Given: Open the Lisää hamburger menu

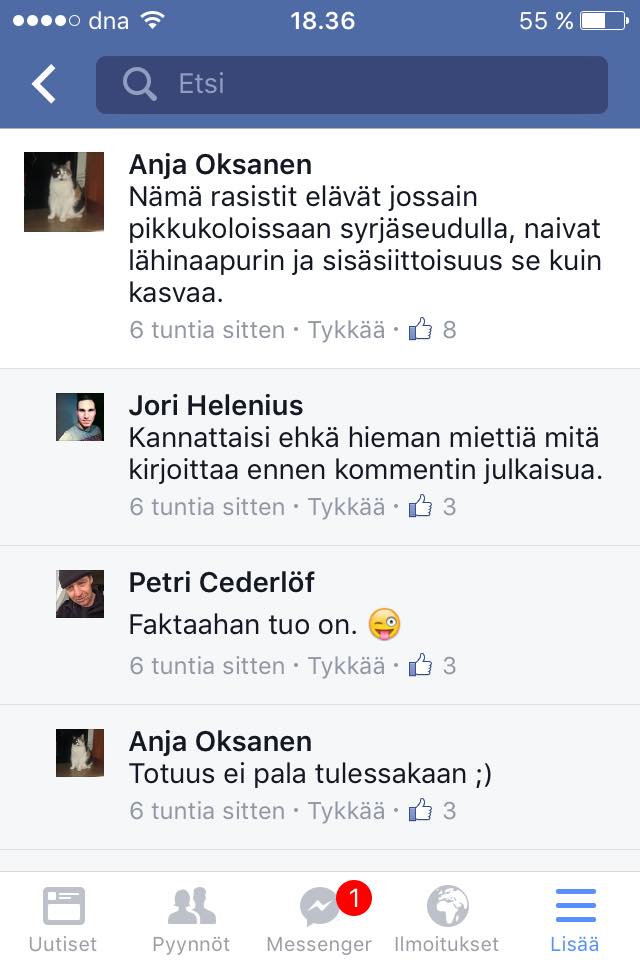Looking at the screenshot, I should (574, 919).
